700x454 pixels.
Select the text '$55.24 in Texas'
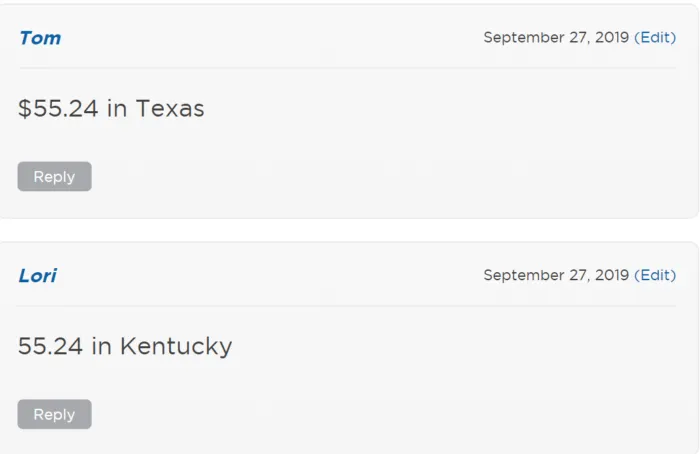click(x=111, y=109)
